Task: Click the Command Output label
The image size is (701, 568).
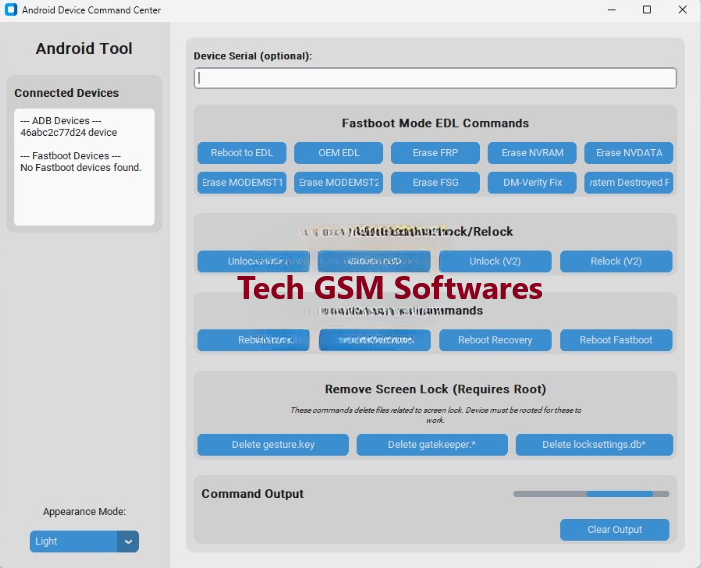Action: pos(252,494)
